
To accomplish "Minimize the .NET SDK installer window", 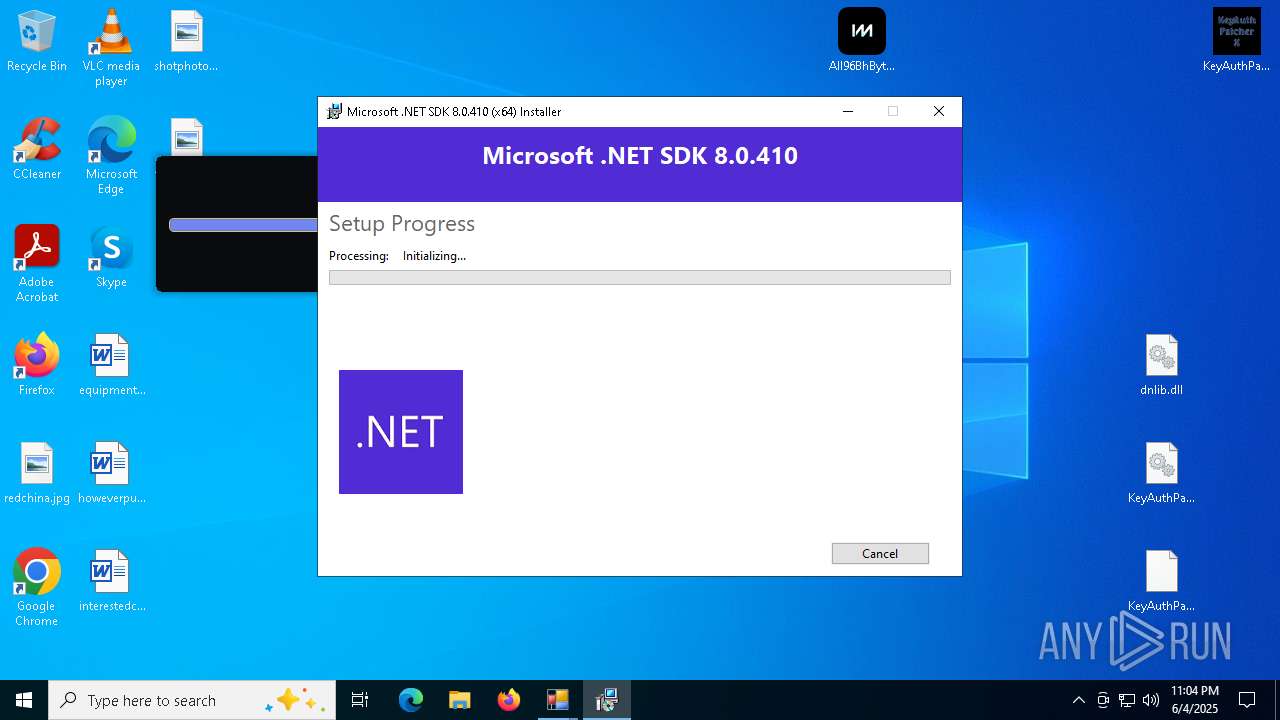I will coord(848,111).
